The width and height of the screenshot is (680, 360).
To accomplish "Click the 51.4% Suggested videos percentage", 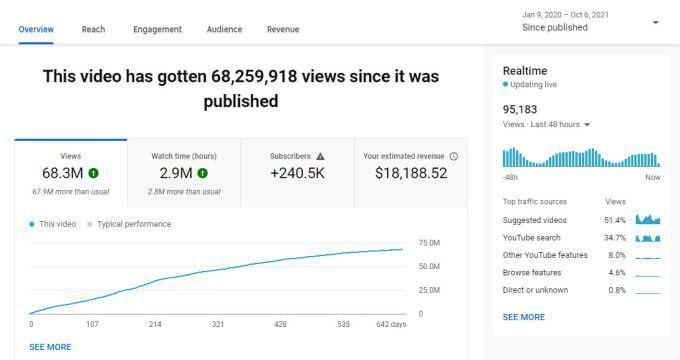I will tap(615, 220).
